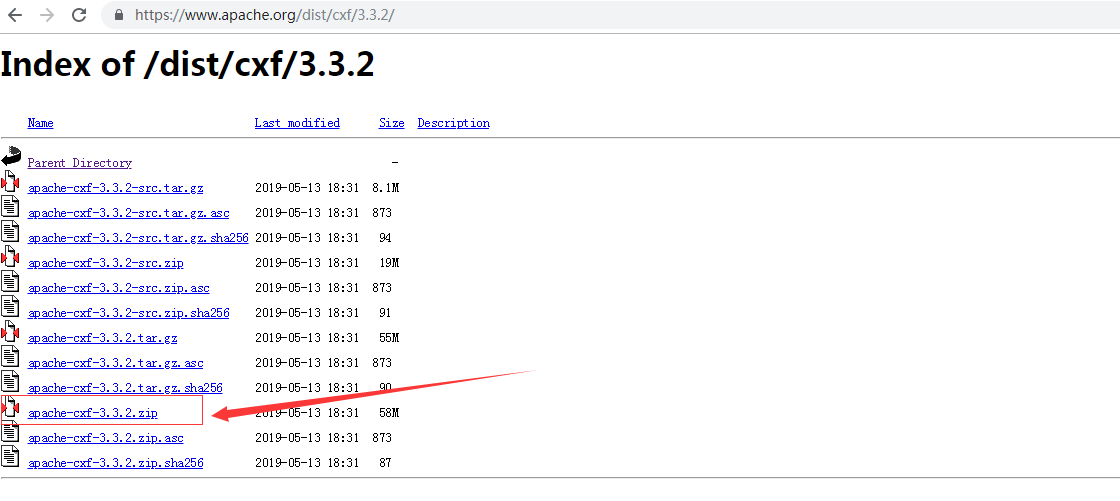Sort listing by the Description column header

point(454,123)
